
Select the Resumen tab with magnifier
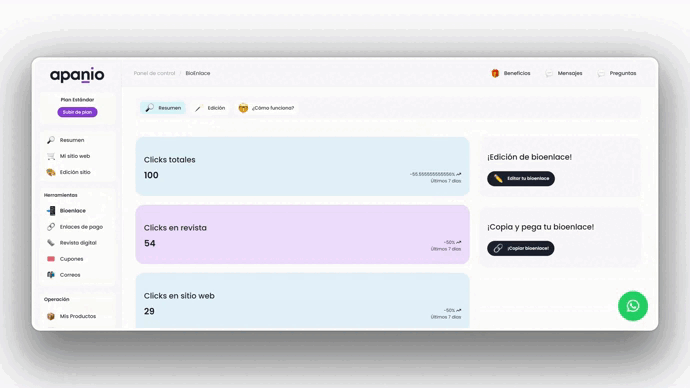pyautogui.click(x=163, y=108)
